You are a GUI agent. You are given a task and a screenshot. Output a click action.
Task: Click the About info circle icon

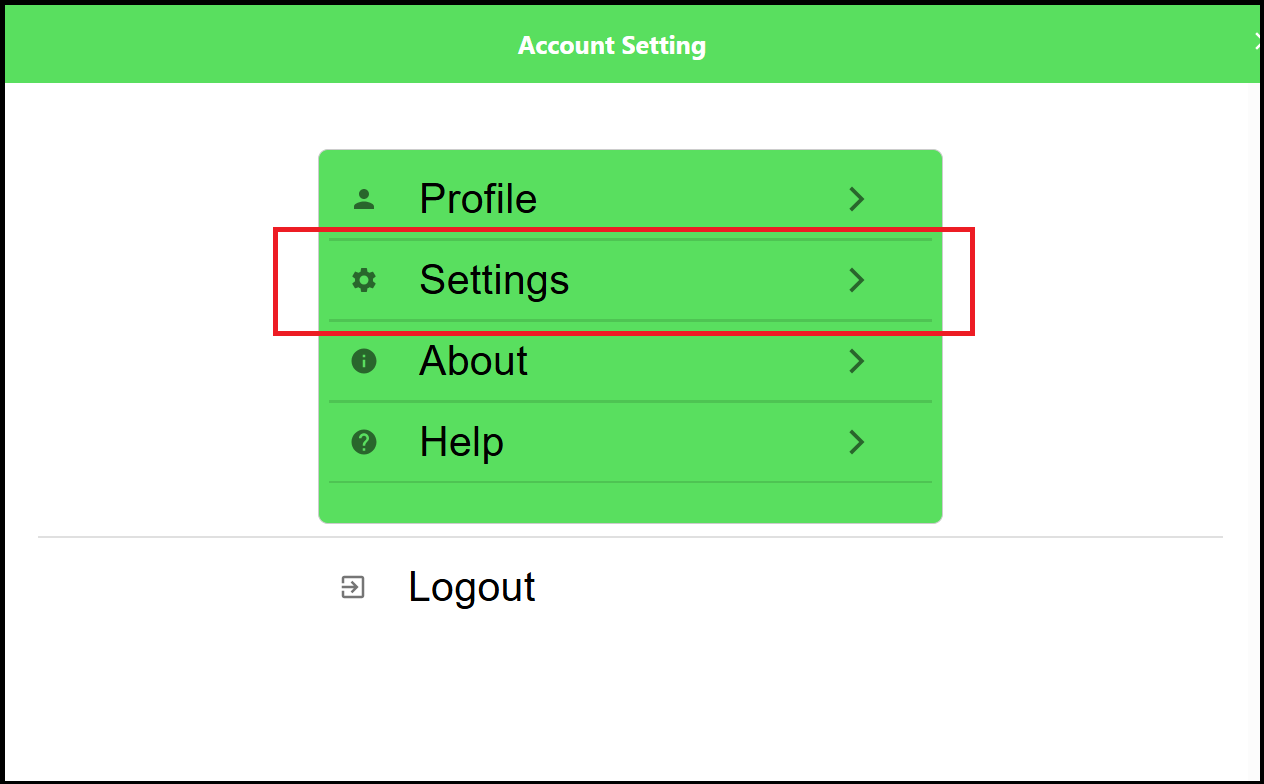coord(364,361)
